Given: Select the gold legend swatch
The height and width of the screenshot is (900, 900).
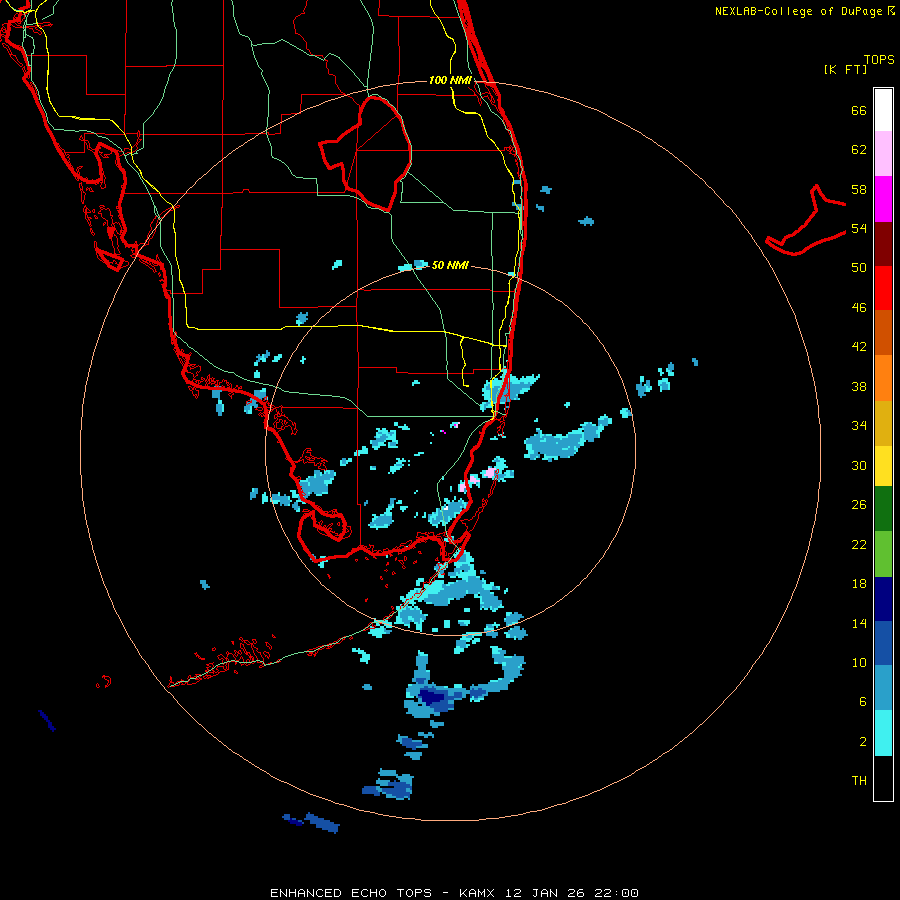Looking at the screenshot, I should click(883, 423).
